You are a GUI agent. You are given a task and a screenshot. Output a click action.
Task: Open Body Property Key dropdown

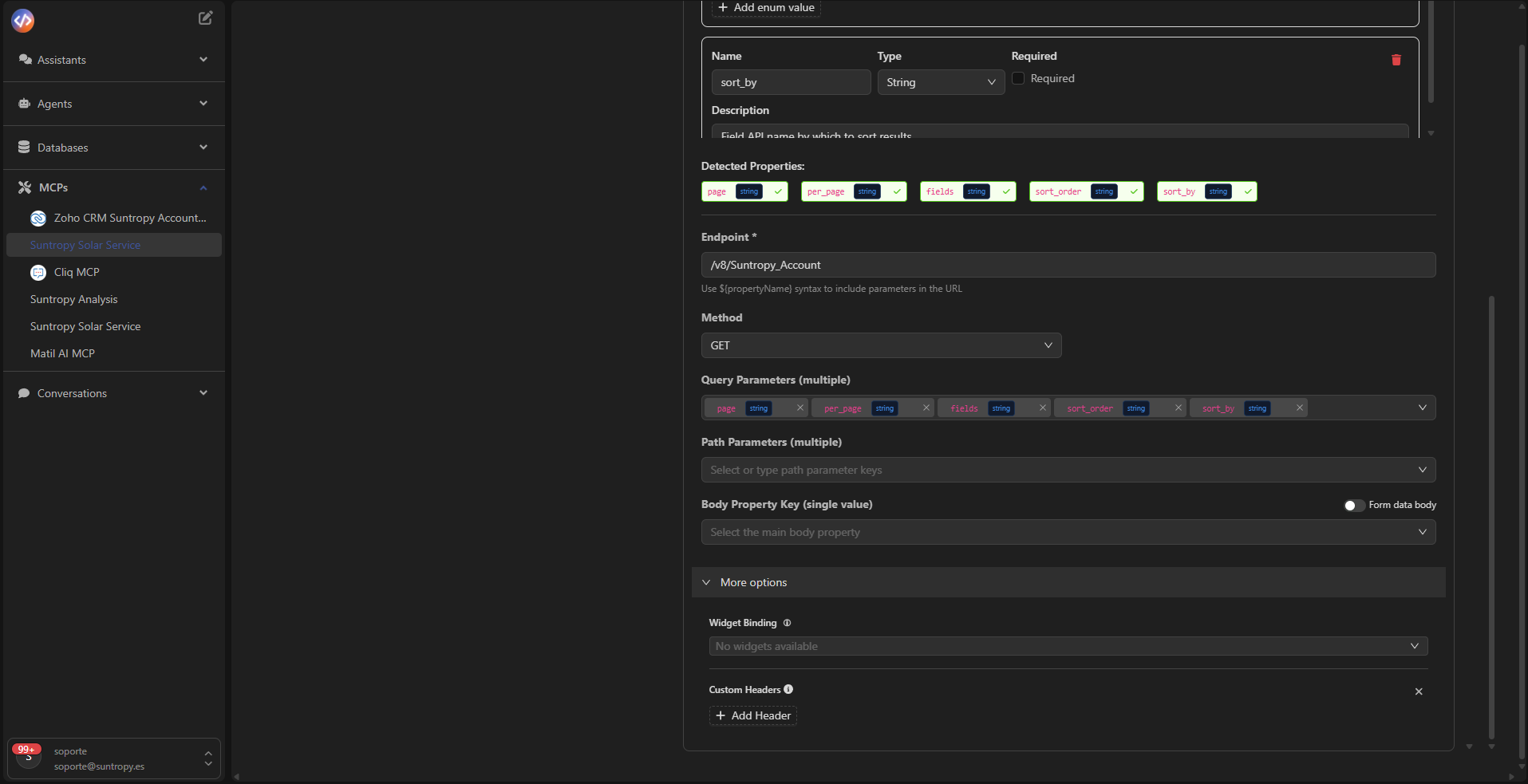coord(1068,532)
